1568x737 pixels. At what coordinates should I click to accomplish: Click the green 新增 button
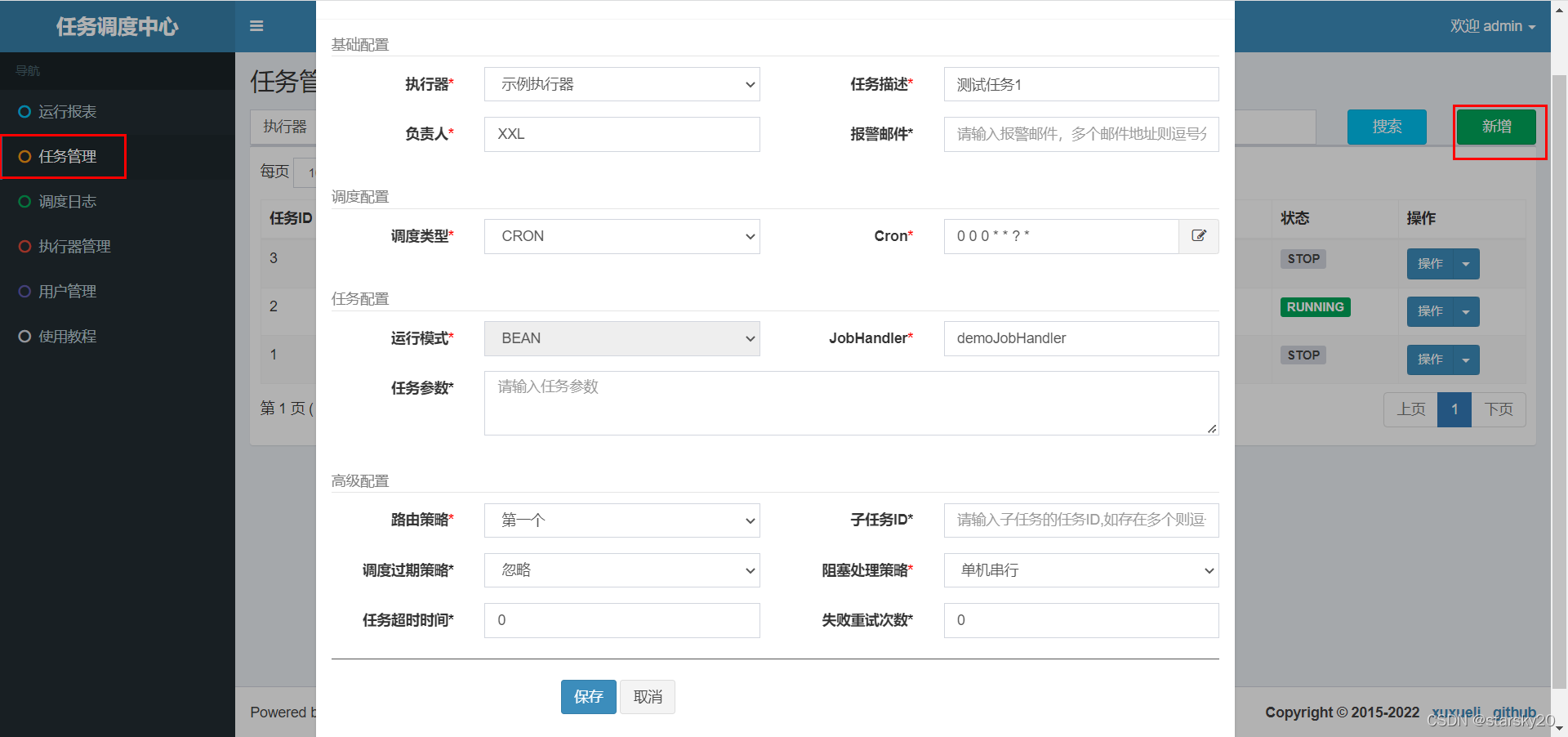tap(1497, 127)
